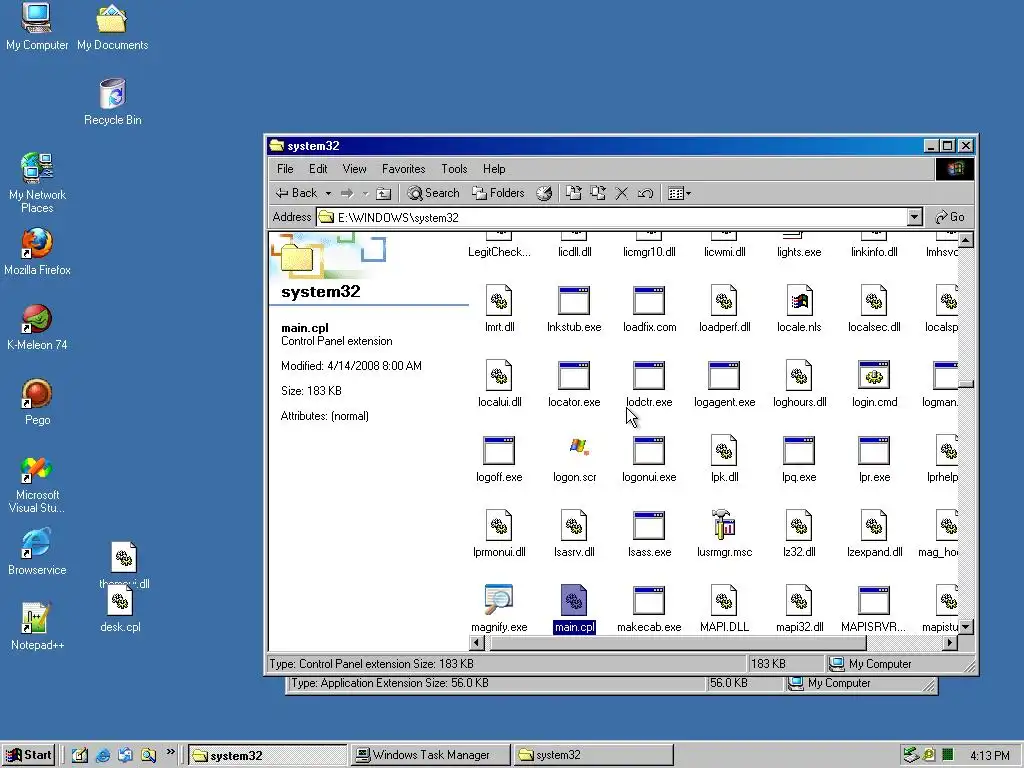This screenshot has height=768, width=1024.
Task: Click the Forward arrow button
Action: 347,193
